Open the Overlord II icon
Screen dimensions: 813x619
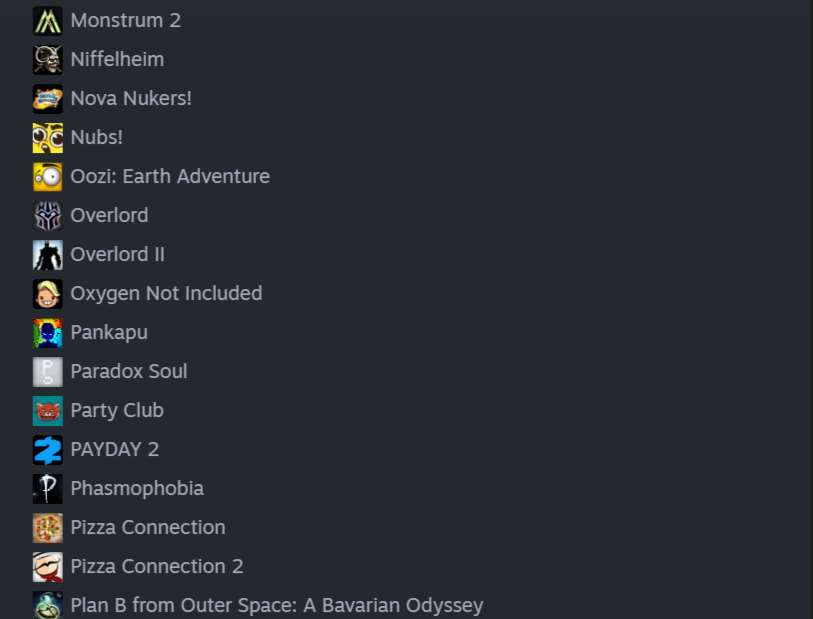pos(48,255)
